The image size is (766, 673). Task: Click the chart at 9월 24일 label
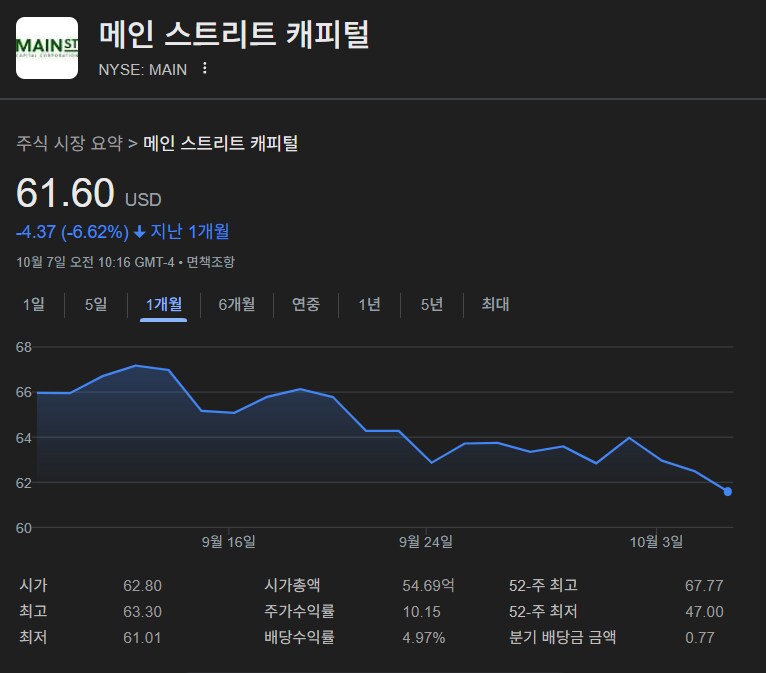coord(426,542)
